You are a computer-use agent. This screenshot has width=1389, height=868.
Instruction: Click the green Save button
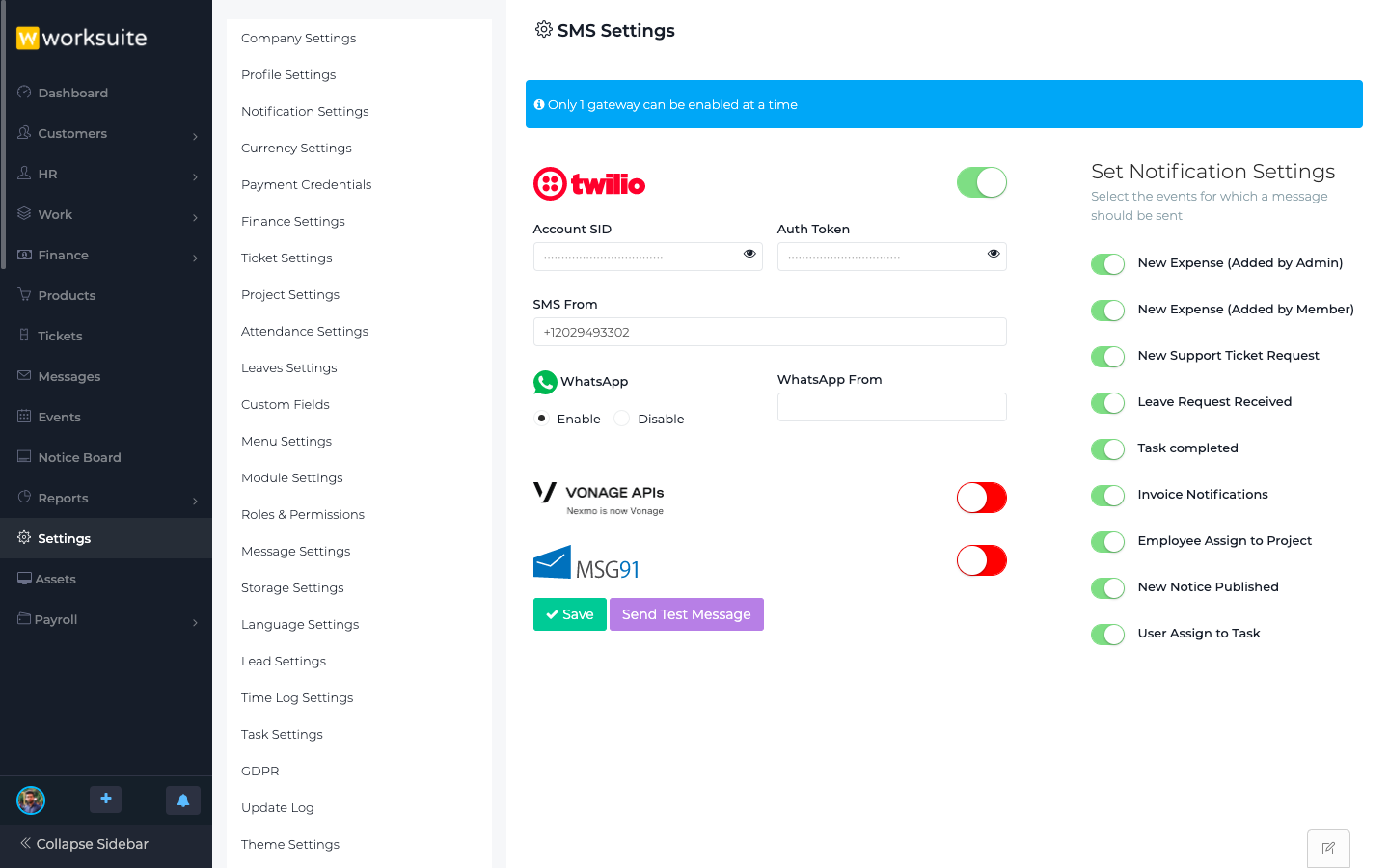(x=569, y=614)
